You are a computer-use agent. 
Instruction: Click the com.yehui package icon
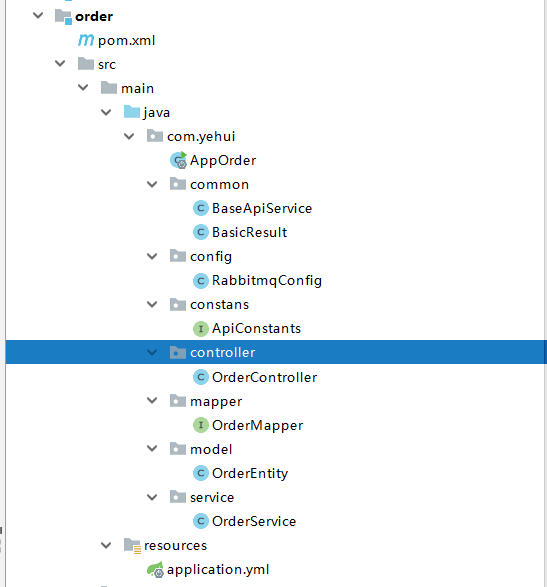[155, 136]
